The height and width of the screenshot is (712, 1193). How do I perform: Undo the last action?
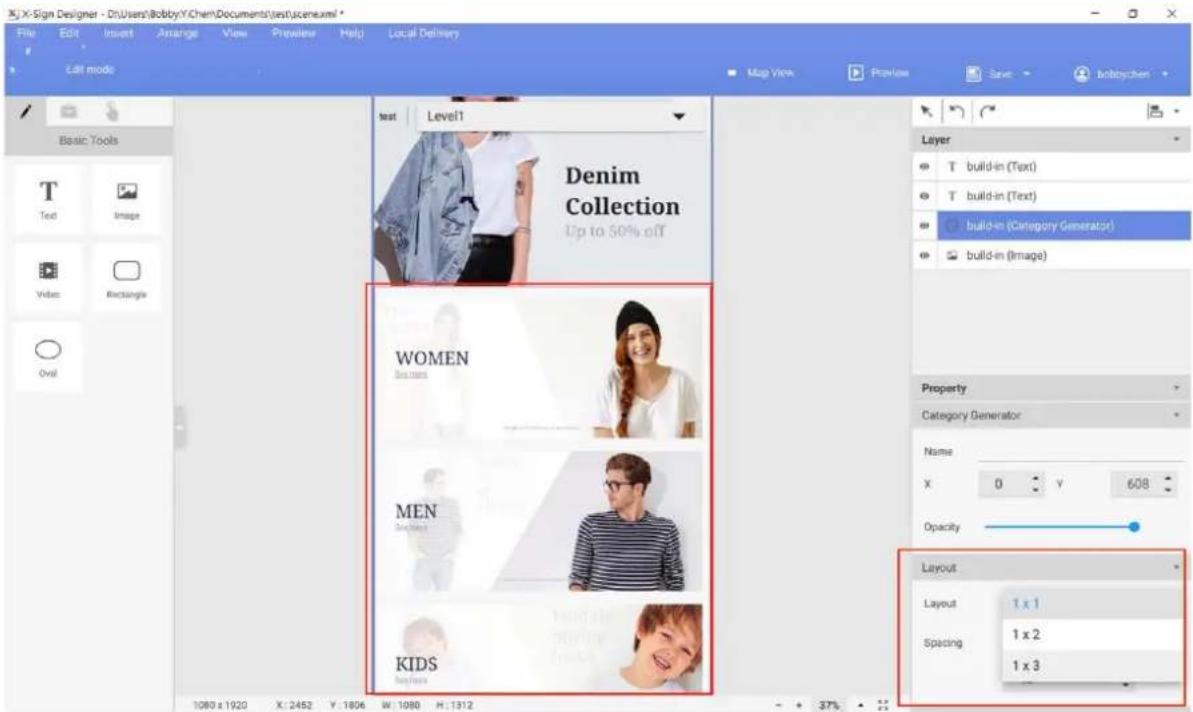coord(956,112)
